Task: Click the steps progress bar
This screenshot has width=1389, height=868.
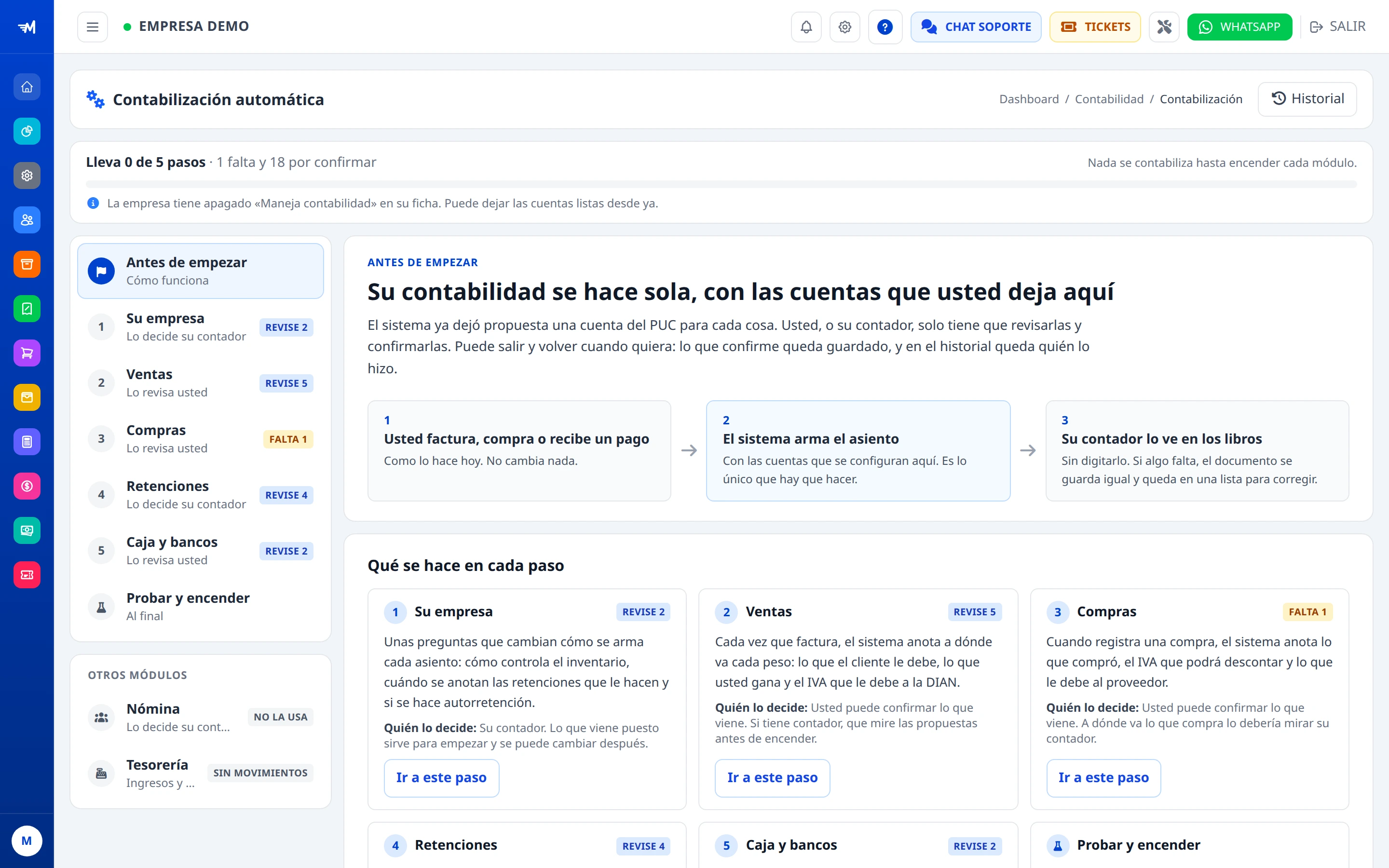Action: (x=721, y=184)
